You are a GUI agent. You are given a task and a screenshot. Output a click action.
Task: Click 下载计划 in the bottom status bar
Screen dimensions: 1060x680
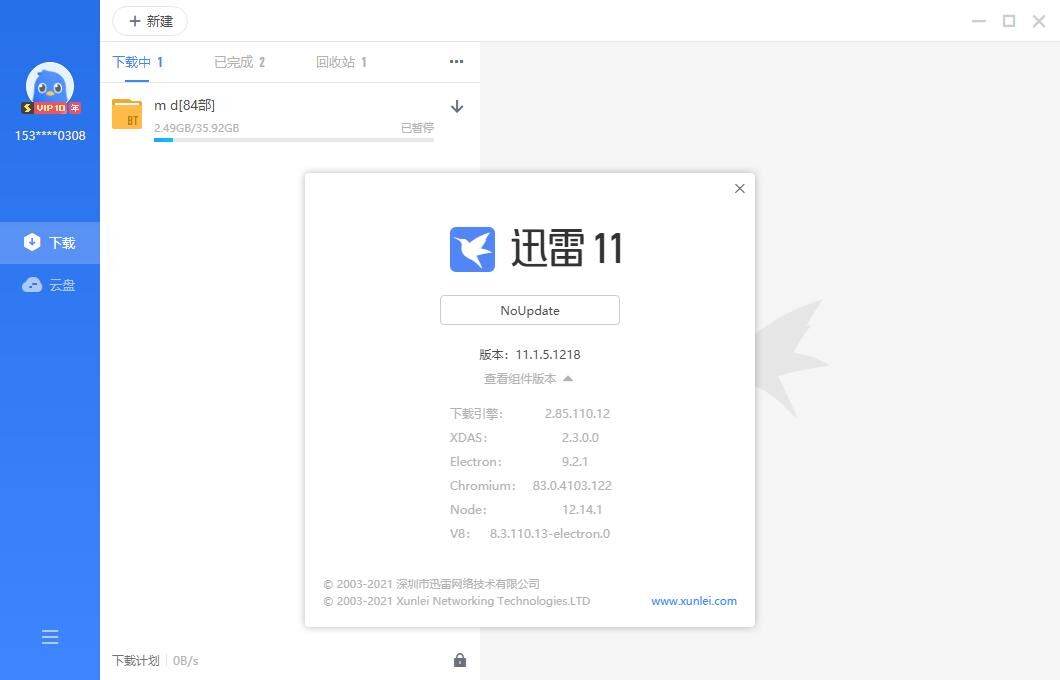tap(135, 661)
